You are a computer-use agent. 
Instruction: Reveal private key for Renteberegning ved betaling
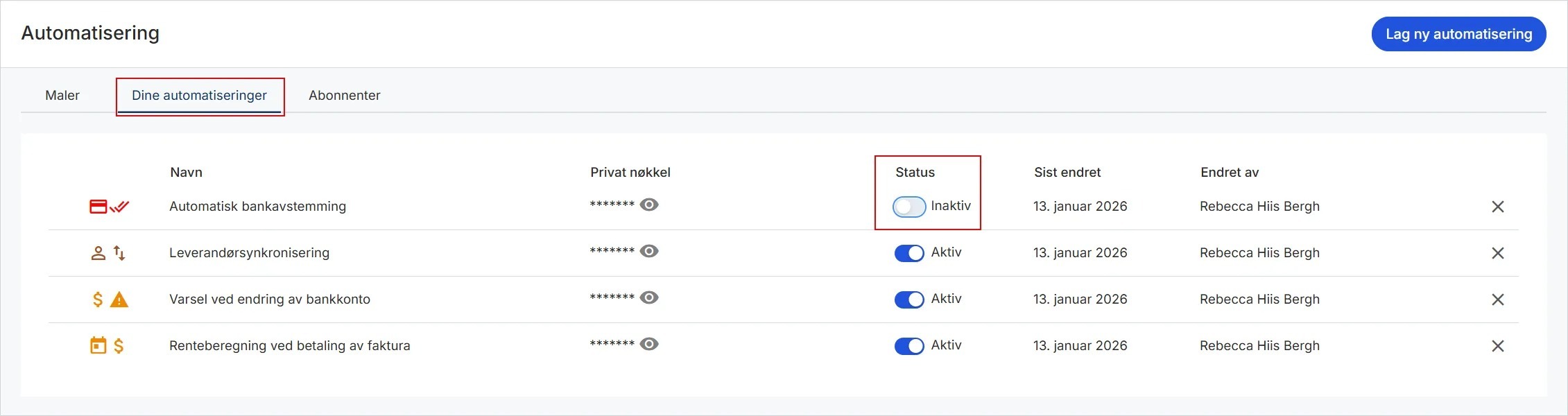649,344
